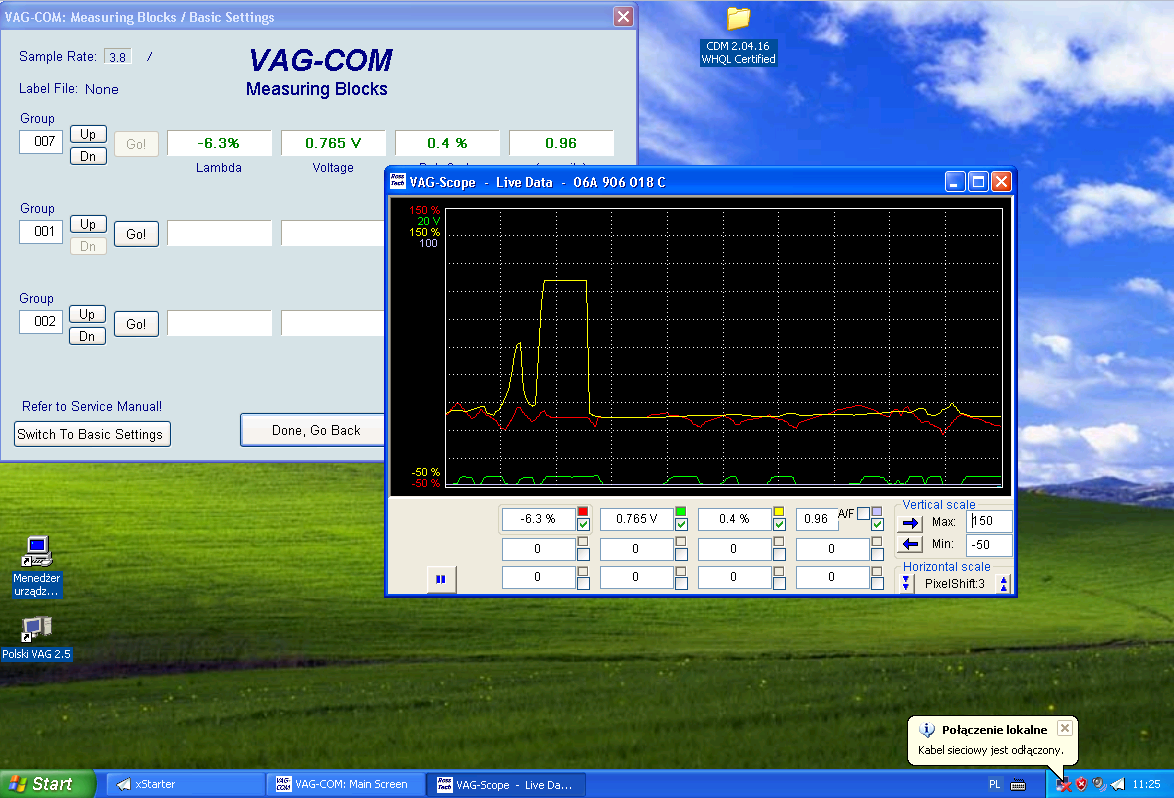This screenshot has width=1174, height=798.
Task: Click the Sample Rate 3.8 field
Action: (118, 57)
